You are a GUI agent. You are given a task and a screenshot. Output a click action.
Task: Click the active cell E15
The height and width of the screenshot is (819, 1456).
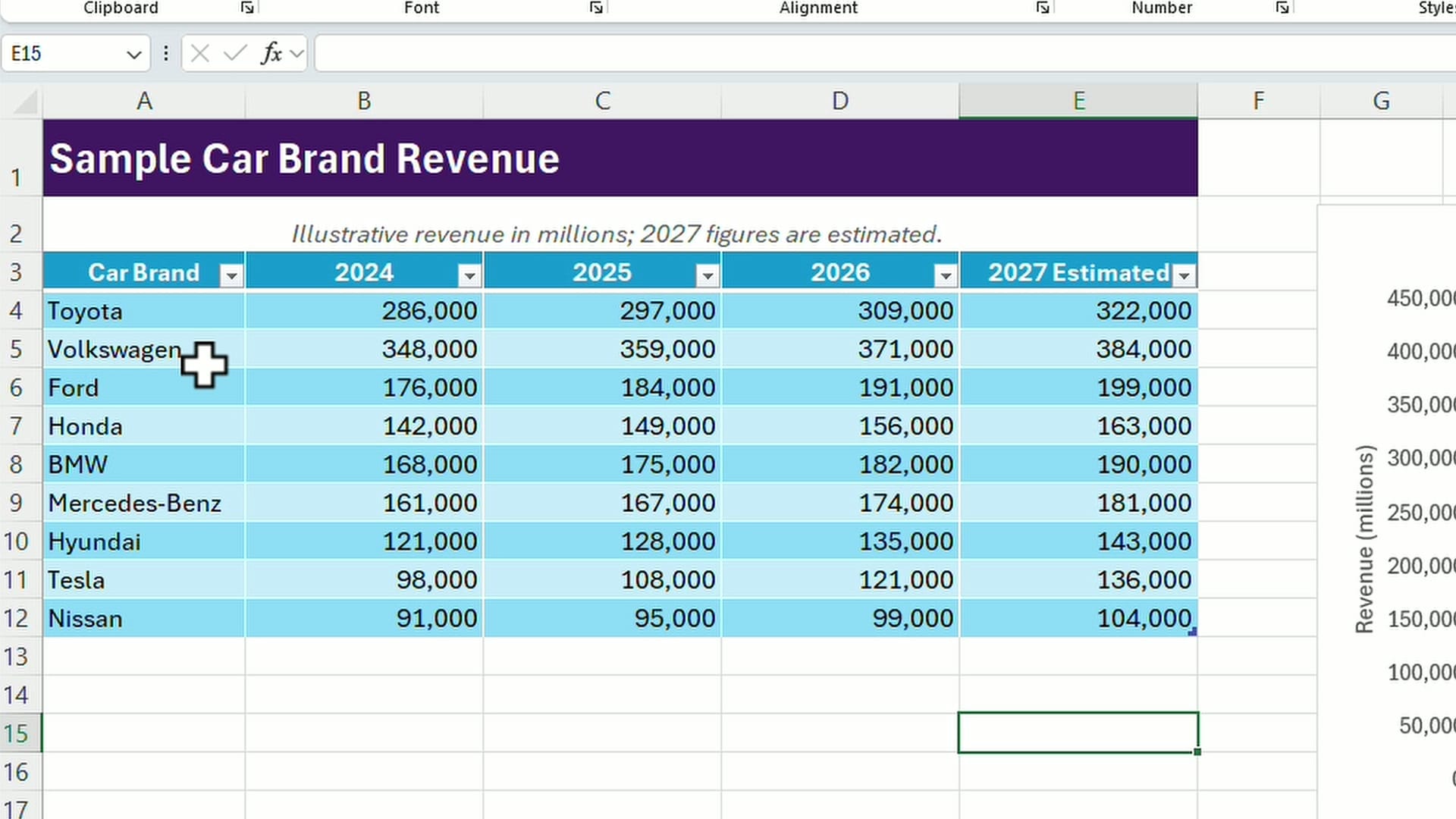(x=1078, y=733)
